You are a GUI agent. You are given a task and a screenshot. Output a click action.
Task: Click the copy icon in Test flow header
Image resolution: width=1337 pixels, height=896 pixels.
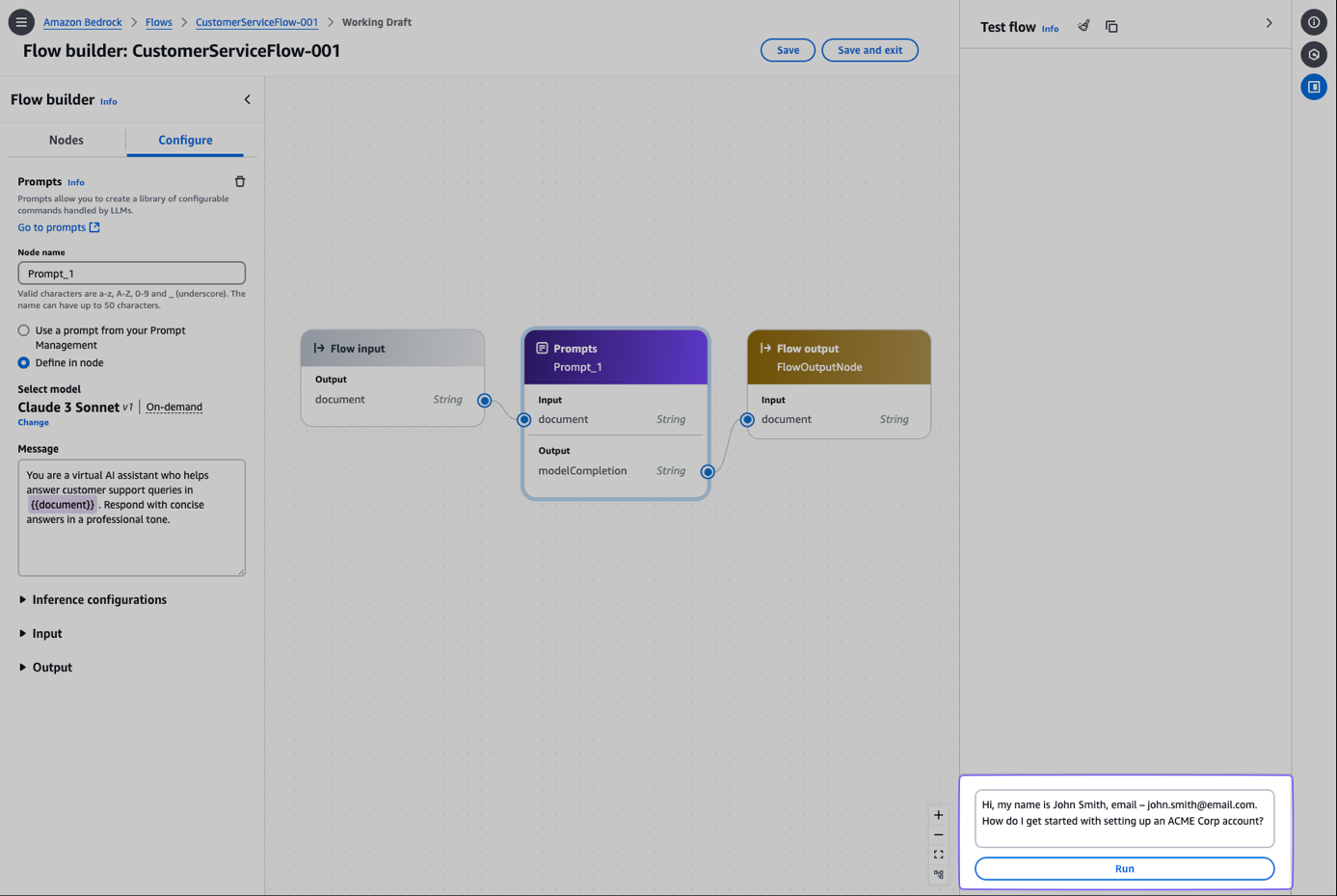click(1111, 27)
